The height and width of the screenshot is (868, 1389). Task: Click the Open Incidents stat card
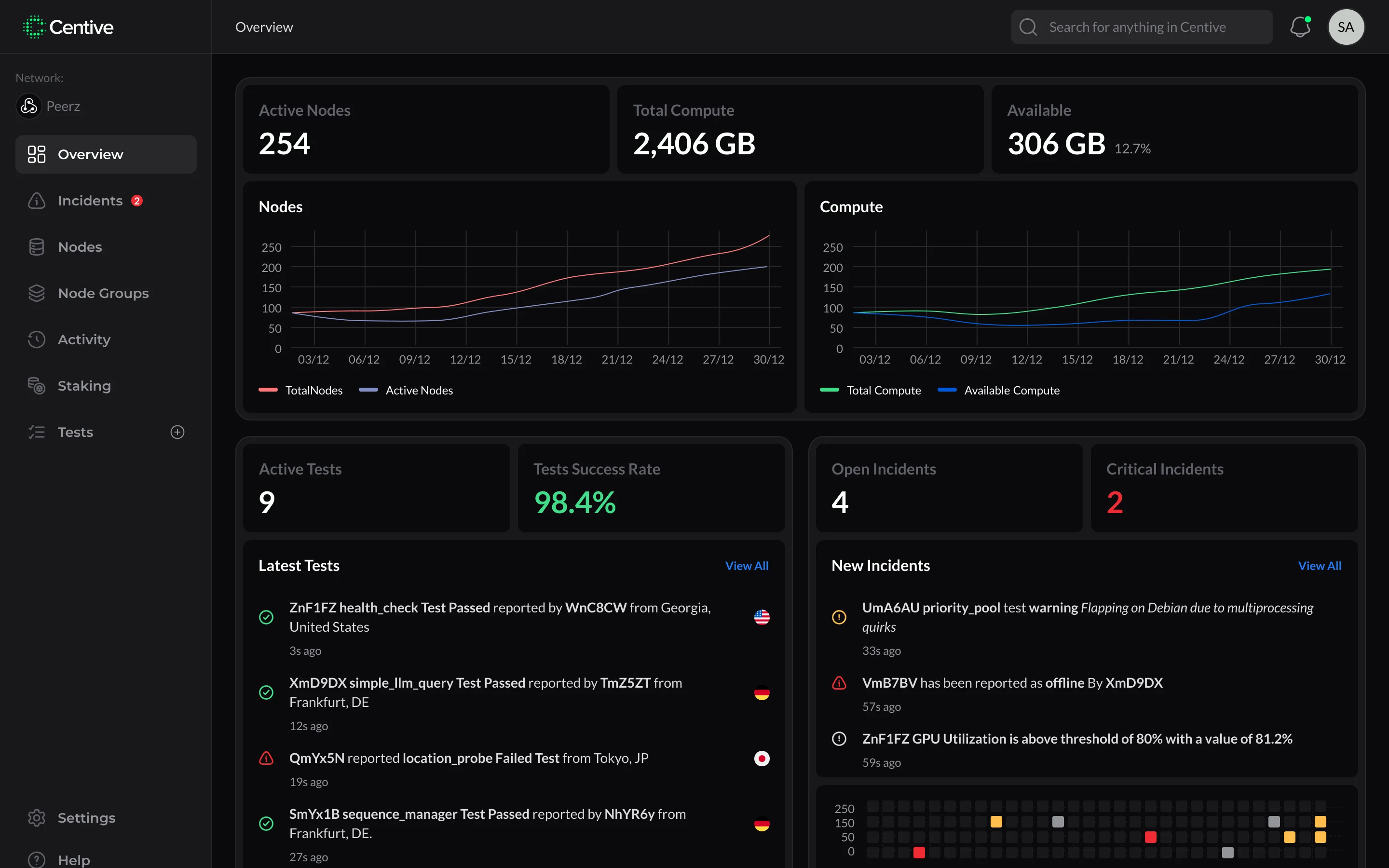tap(949, 488)
